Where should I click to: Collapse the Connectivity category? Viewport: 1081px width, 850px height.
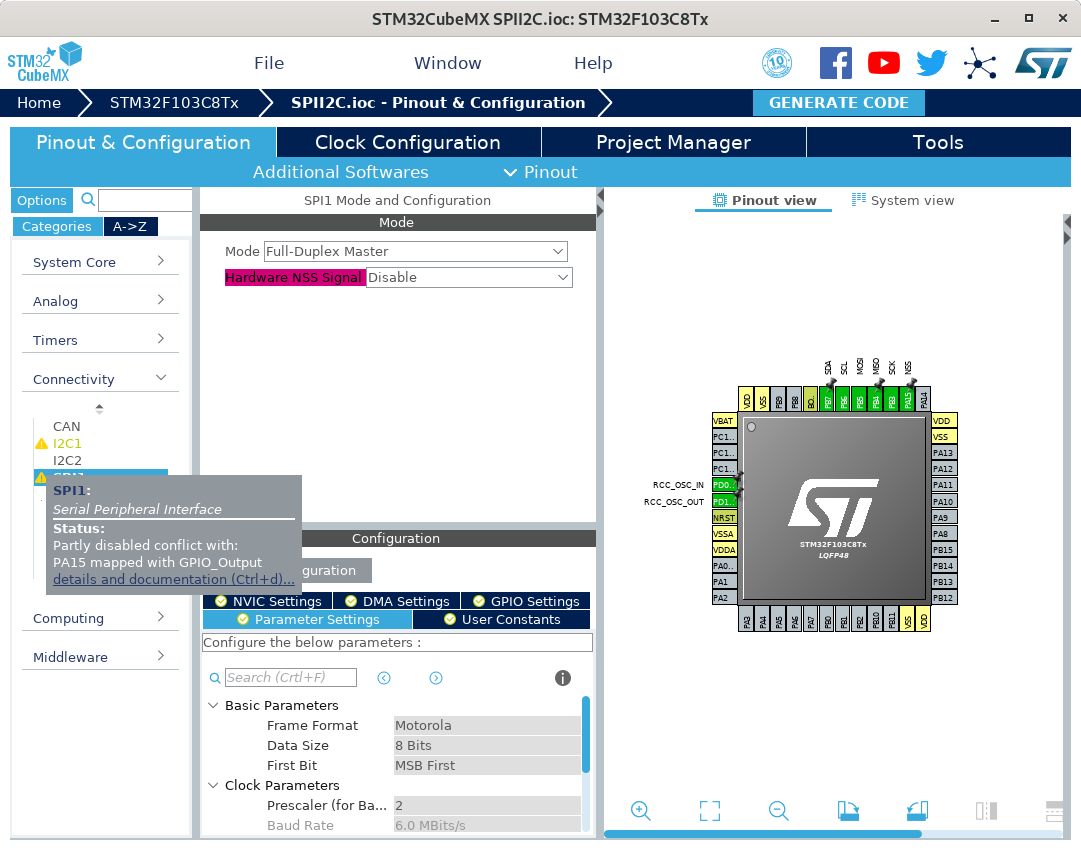coord(100,379)
